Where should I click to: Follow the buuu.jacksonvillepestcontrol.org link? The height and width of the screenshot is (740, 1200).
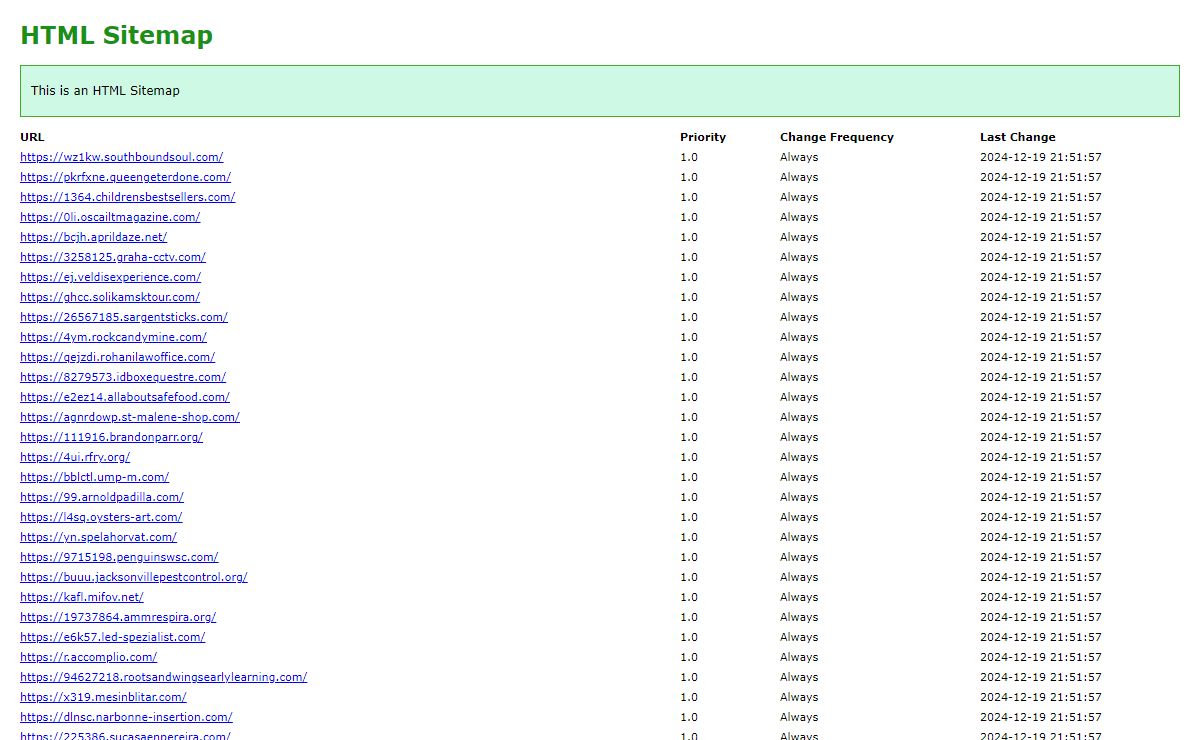pos(133,577)
